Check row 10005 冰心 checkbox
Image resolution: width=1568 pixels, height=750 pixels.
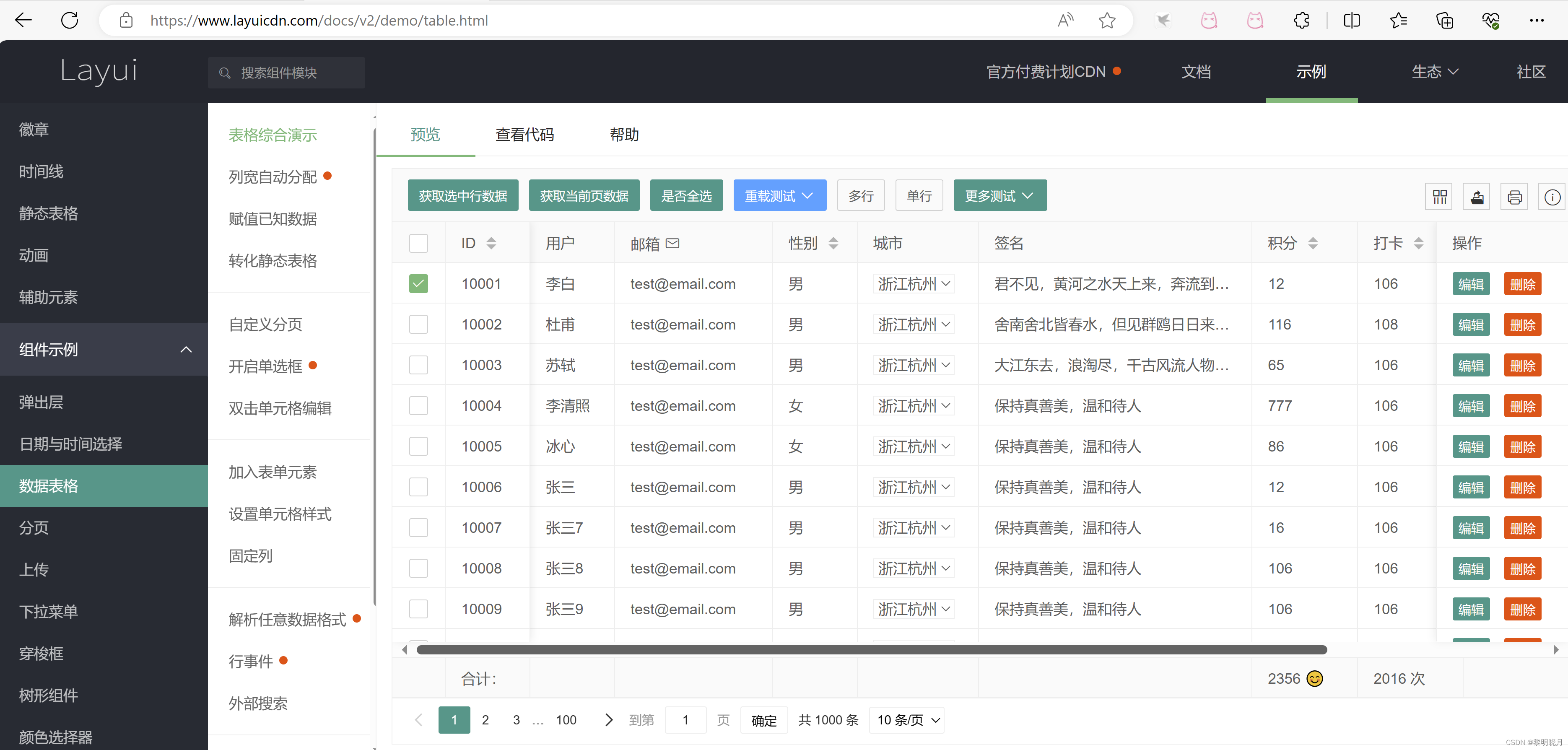pyautogui.click(x=418, y=446)
